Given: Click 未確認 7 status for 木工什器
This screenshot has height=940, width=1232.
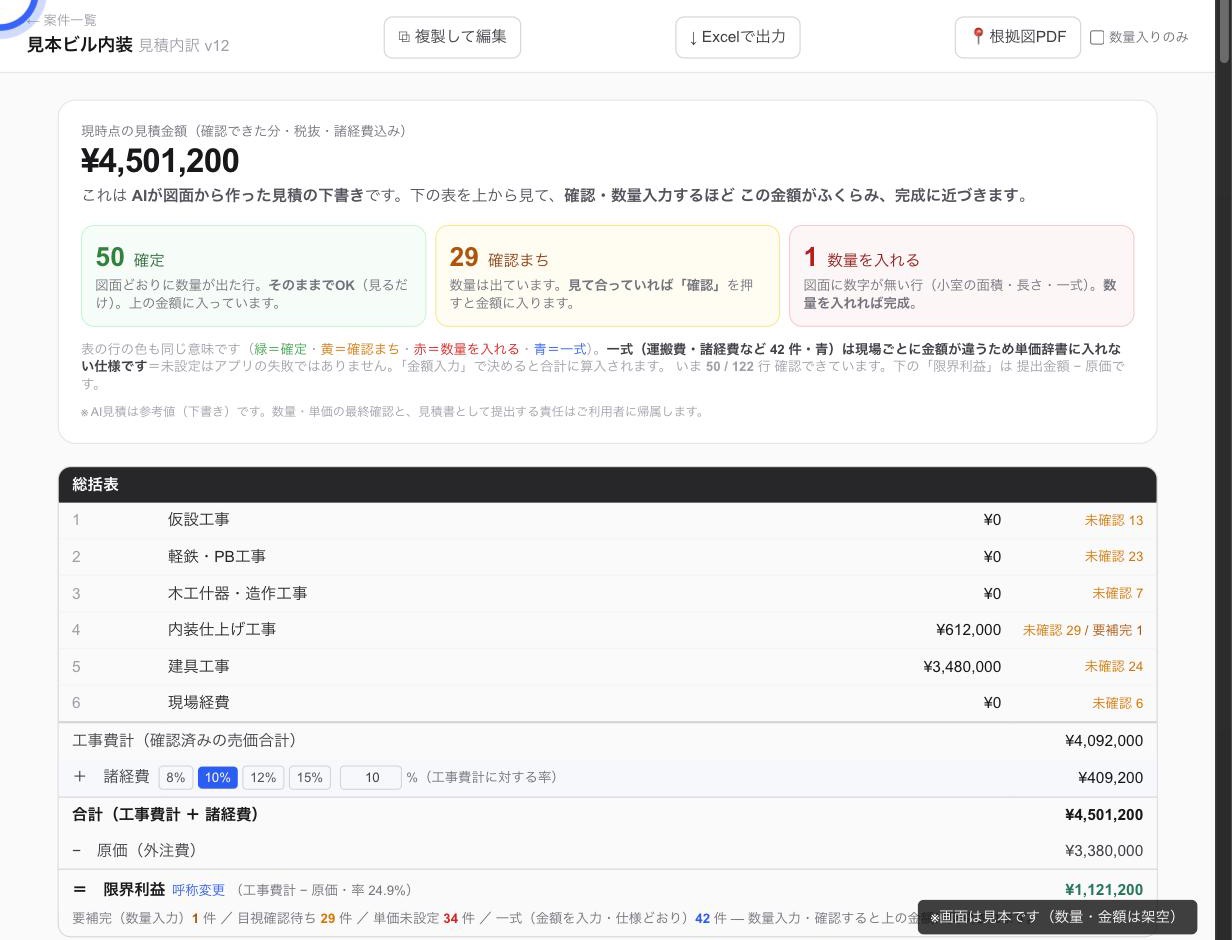Looking at the screenshot, I should 1117,593.
